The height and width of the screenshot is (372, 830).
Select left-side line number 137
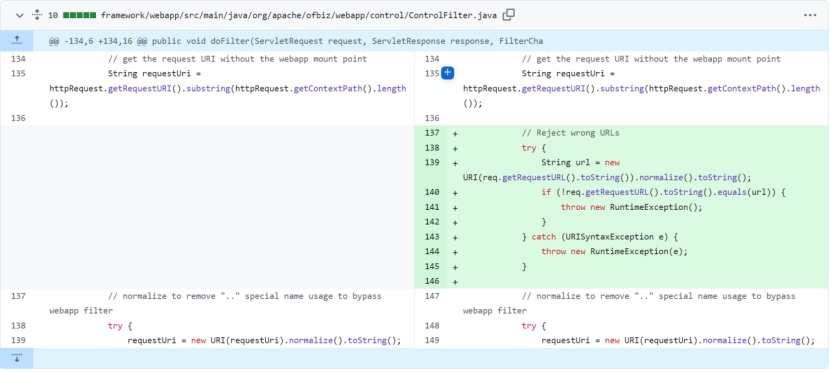(x=18, y=296)
